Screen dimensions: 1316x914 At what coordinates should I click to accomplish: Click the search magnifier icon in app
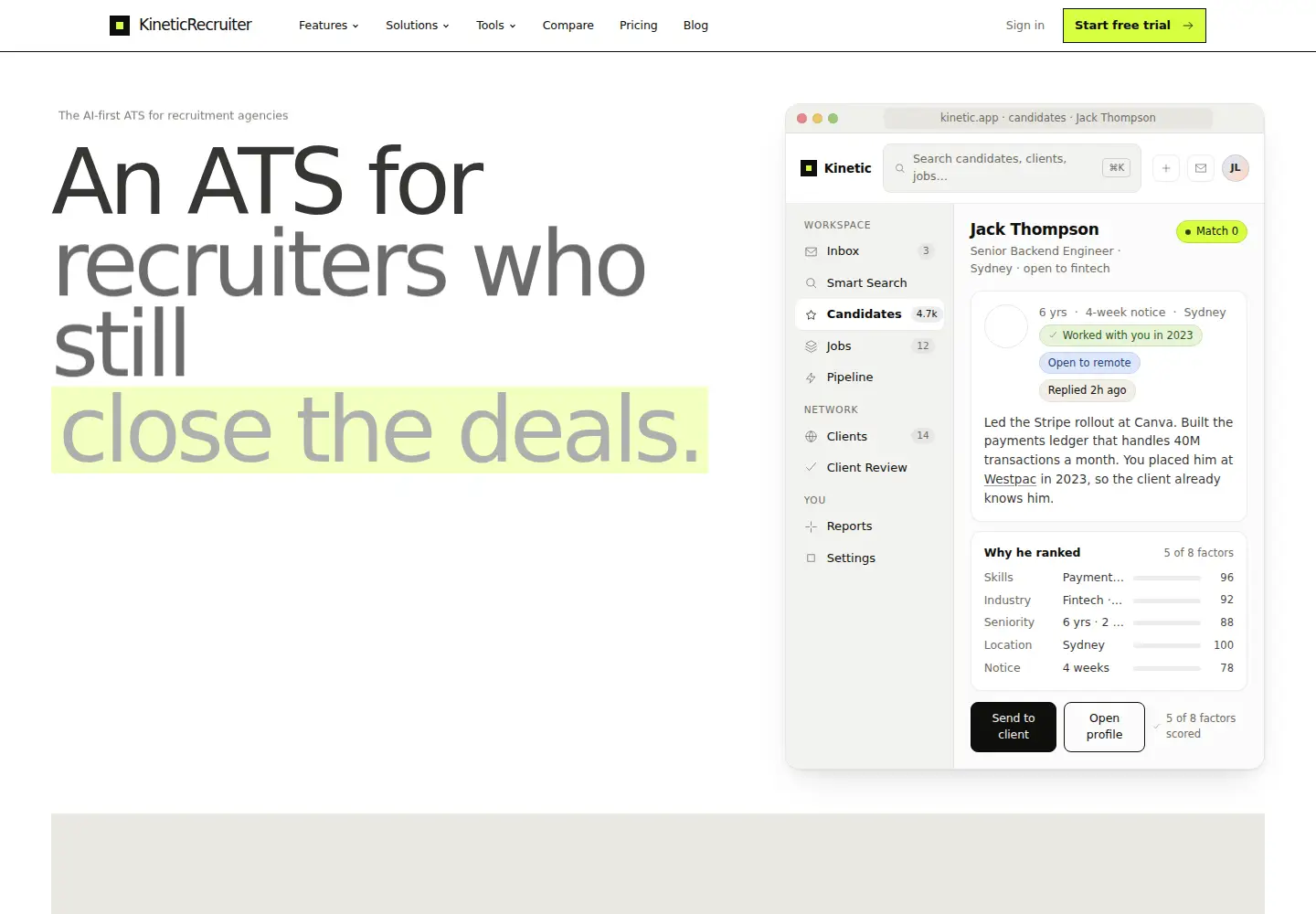point(900,168)
